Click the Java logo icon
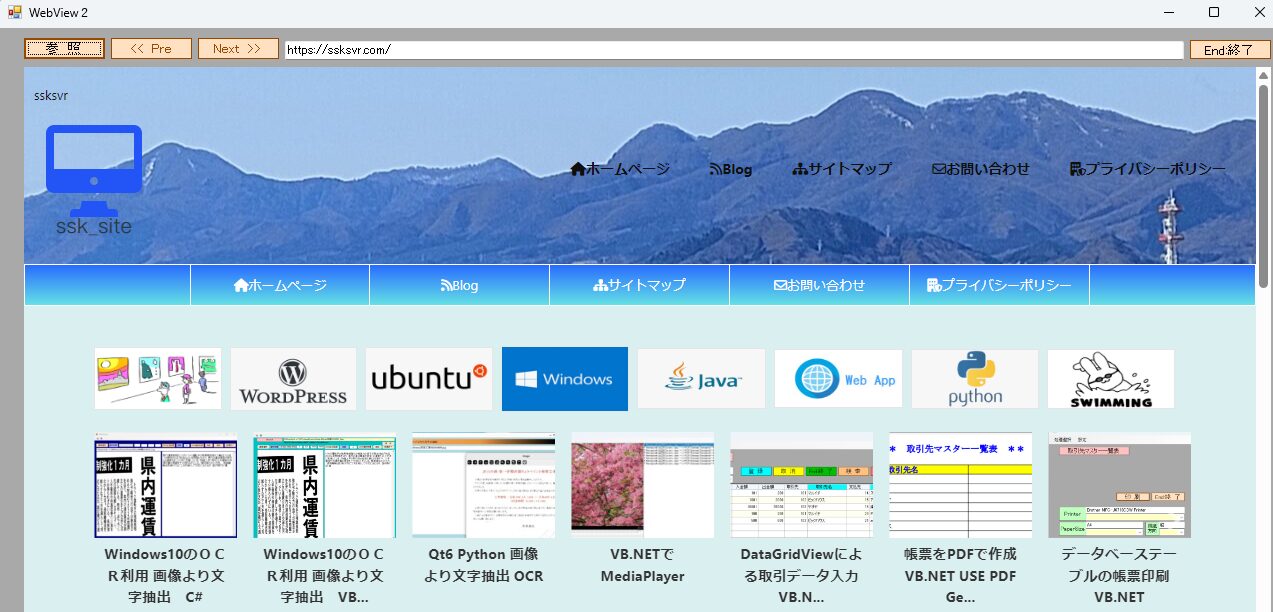This screenshot has width=1273, height=612. point(700,378)
